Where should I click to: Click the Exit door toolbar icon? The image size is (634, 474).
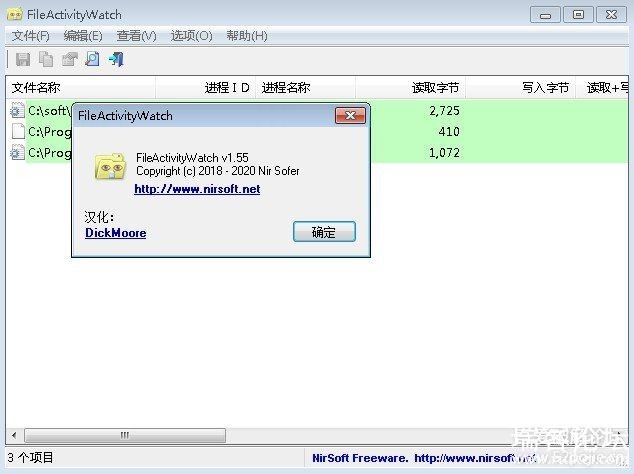pyautogui.click(x=116, y=59)
